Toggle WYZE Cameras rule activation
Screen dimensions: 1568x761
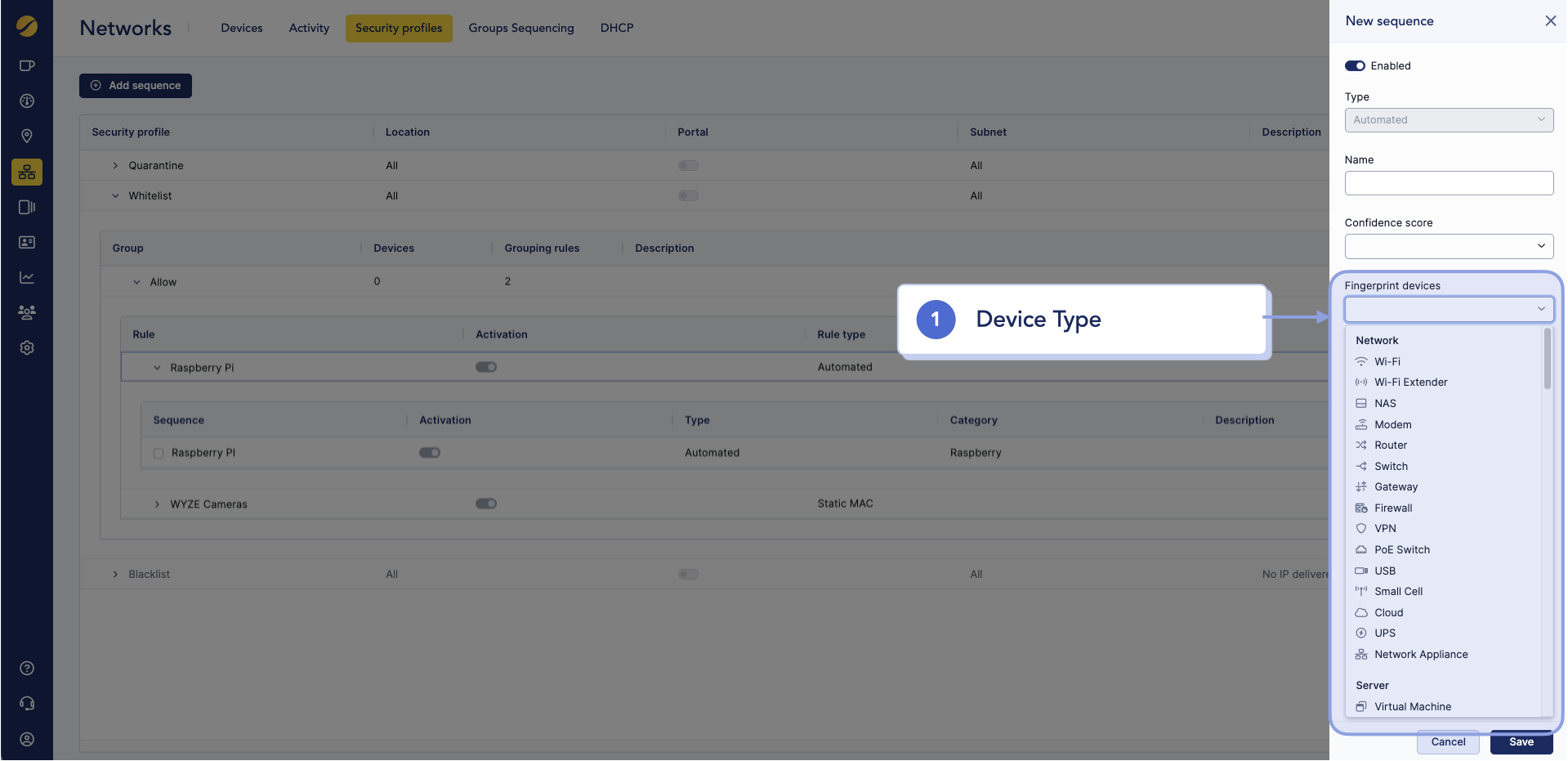coord(486,504)
